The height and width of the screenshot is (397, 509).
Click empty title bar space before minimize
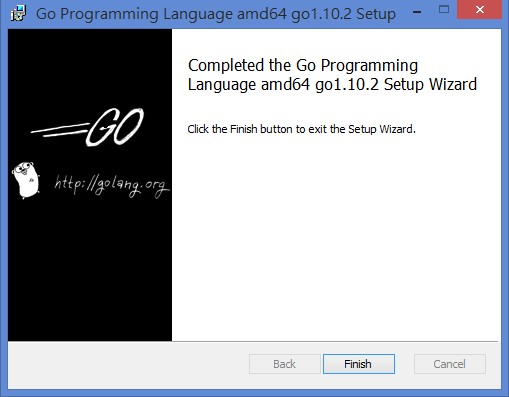coord(402,13)
